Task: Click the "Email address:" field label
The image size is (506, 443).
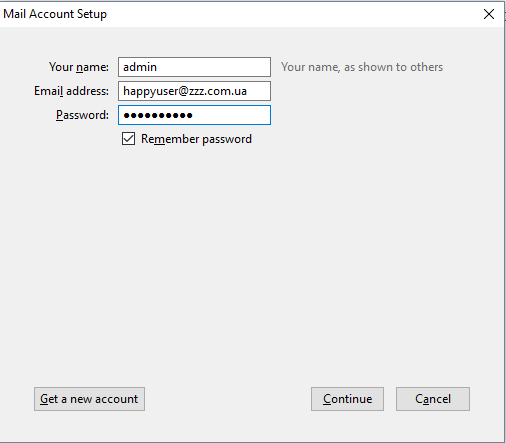Action: pos(71,91)
